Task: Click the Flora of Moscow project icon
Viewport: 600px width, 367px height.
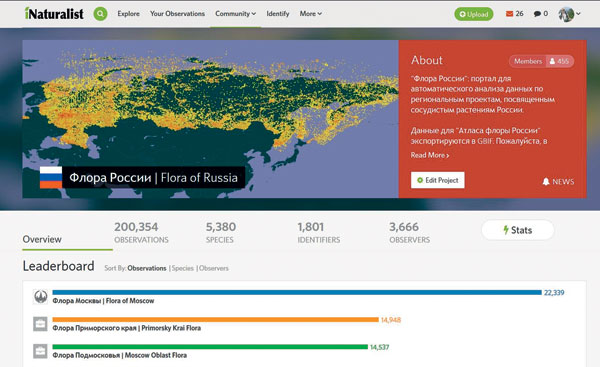Action: [x=41, y=297]
